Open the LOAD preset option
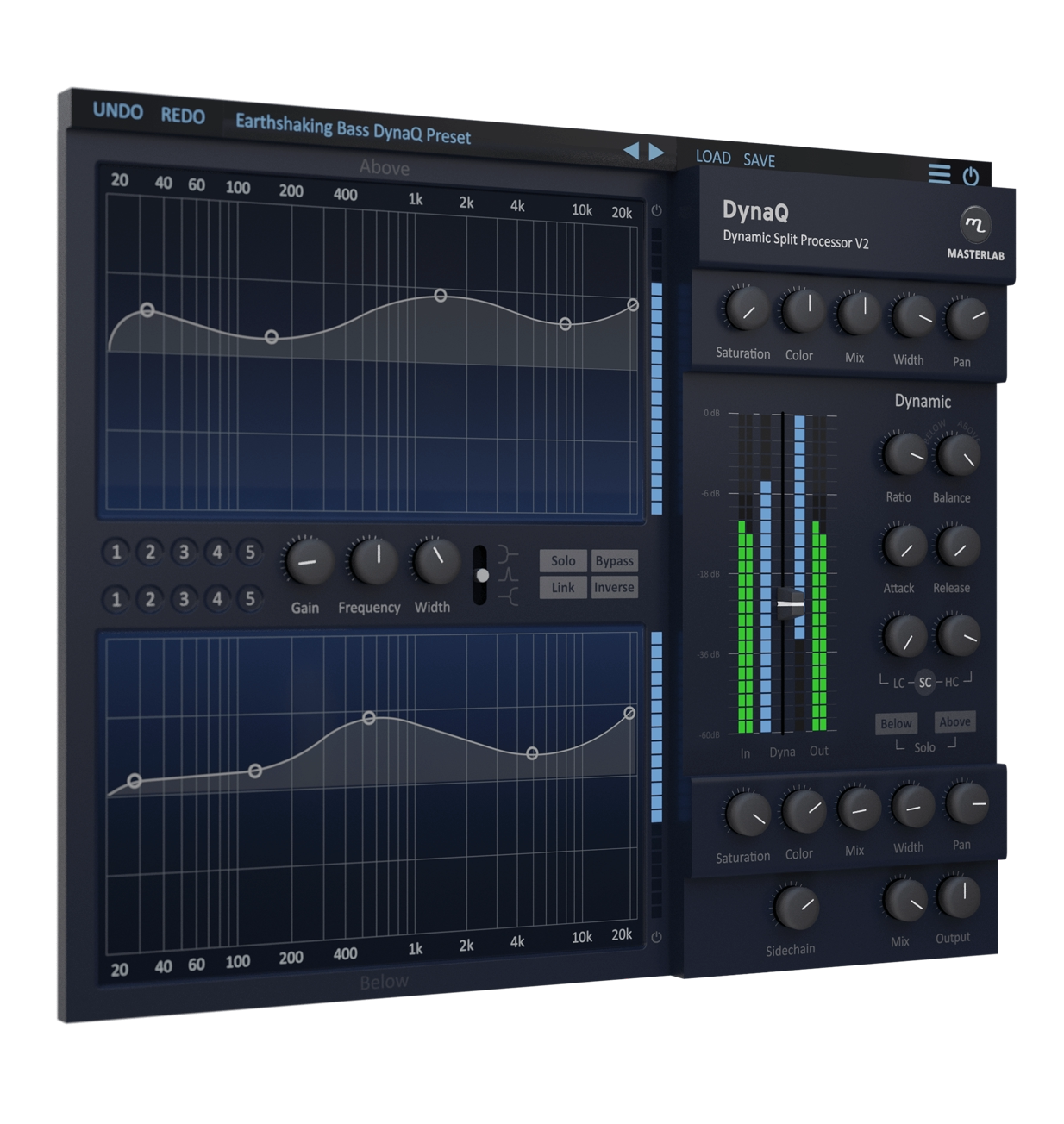1064x1124 pixels. click(x=713, y=157)
